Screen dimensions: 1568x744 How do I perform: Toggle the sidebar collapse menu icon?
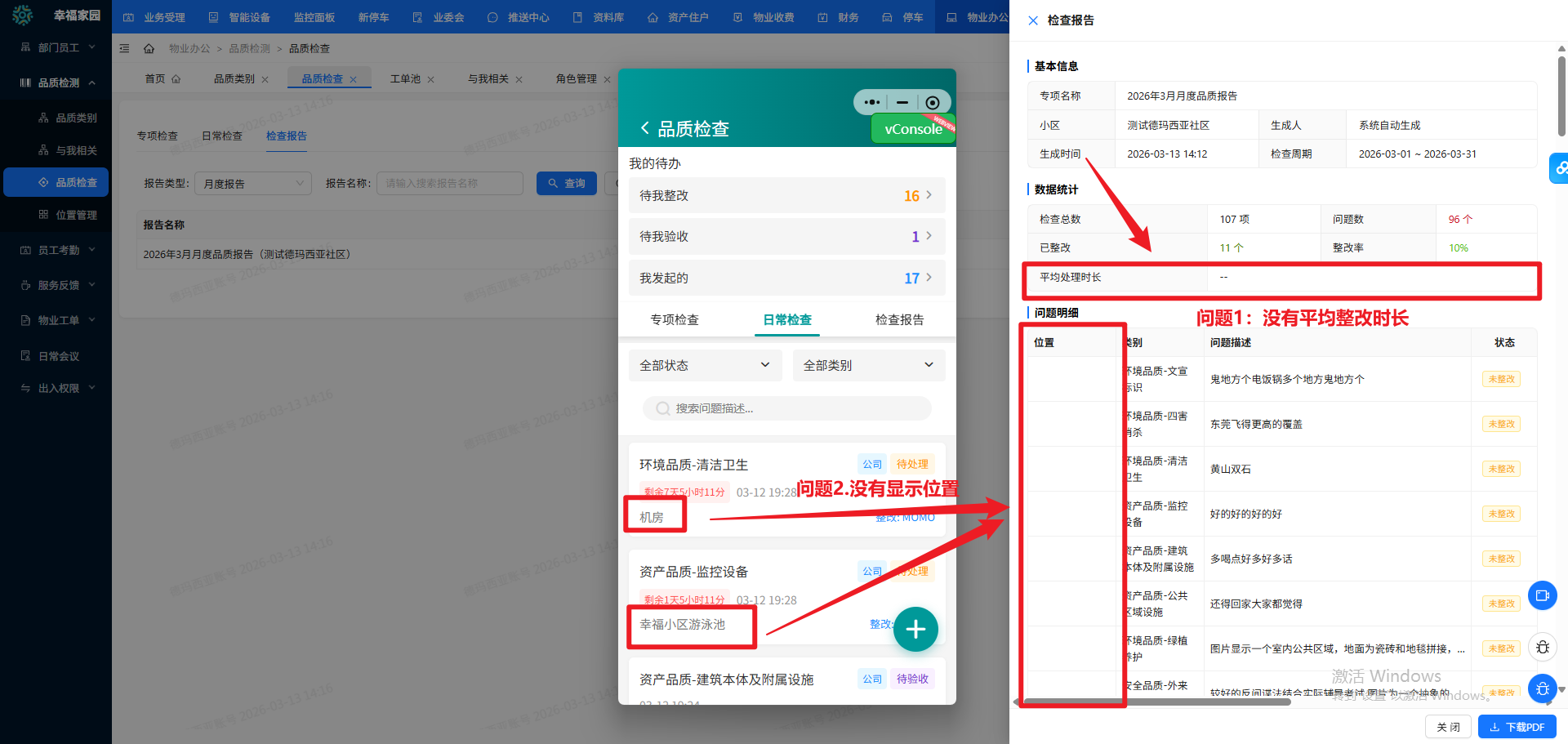pyautogui.click(x=125, y=49)
